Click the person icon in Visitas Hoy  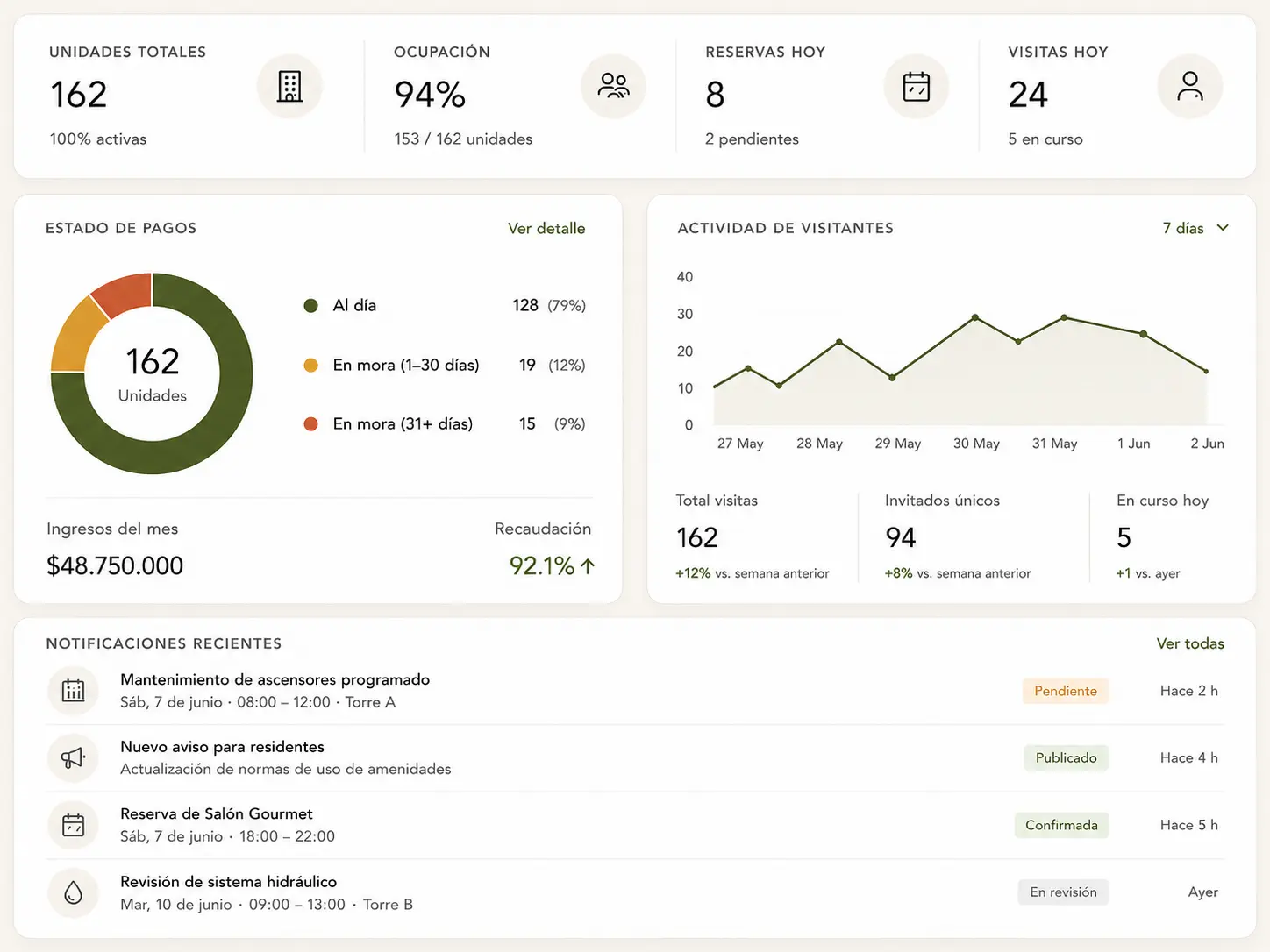[1190, 86]
